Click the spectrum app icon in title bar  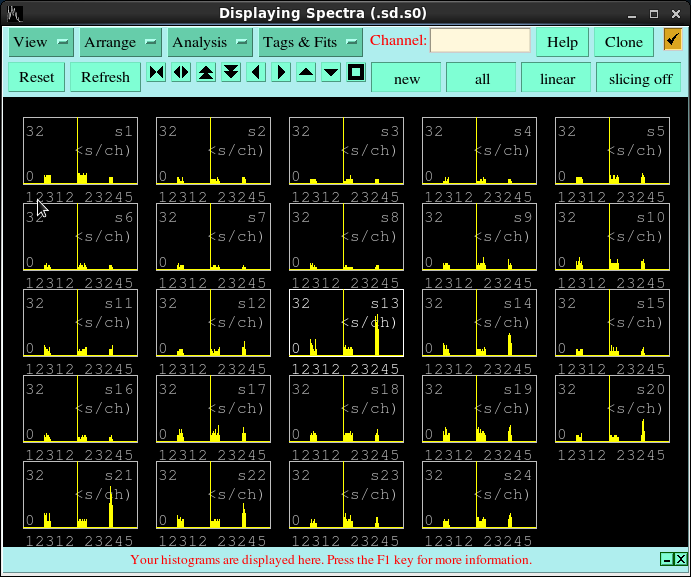[x=15, y=14]
